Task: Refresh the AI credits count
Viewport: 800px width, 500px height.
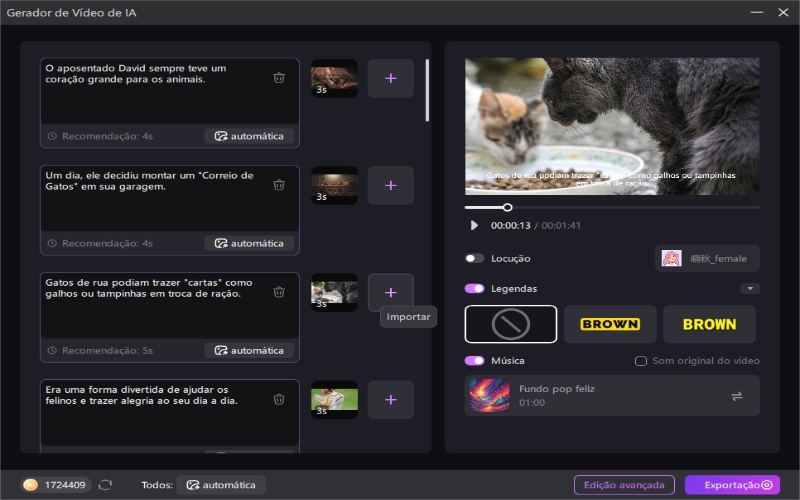Action: click(105, 485)
